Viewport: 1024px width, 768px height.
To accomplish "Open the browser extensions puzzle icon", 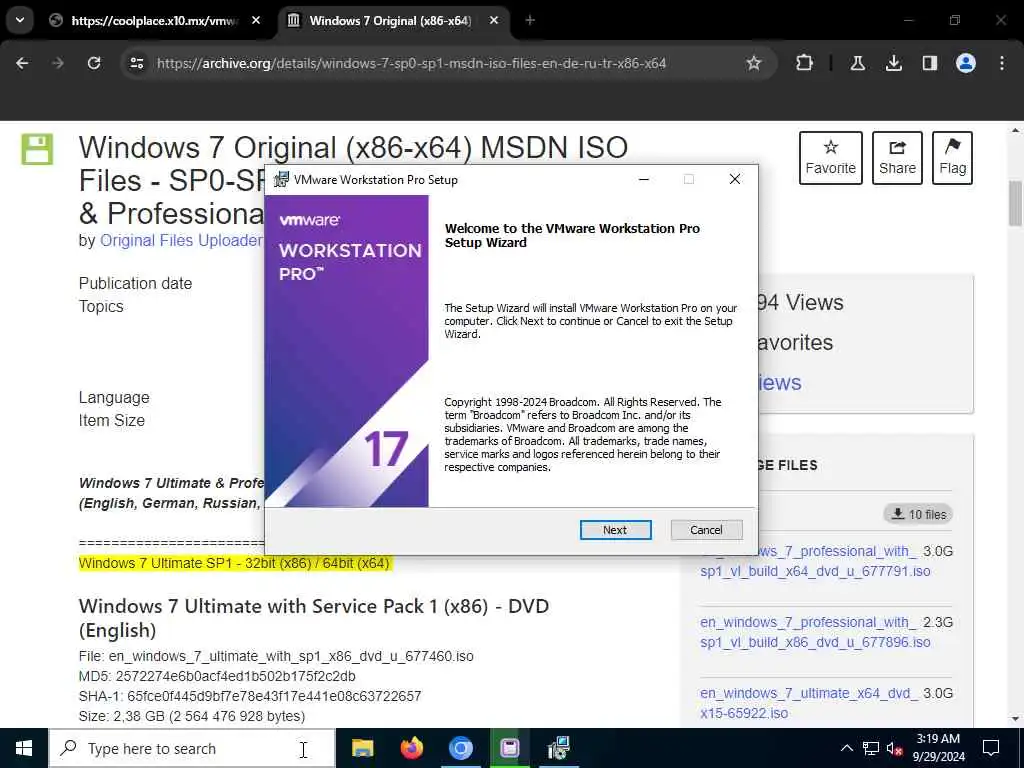I will (x=805, y=63).
